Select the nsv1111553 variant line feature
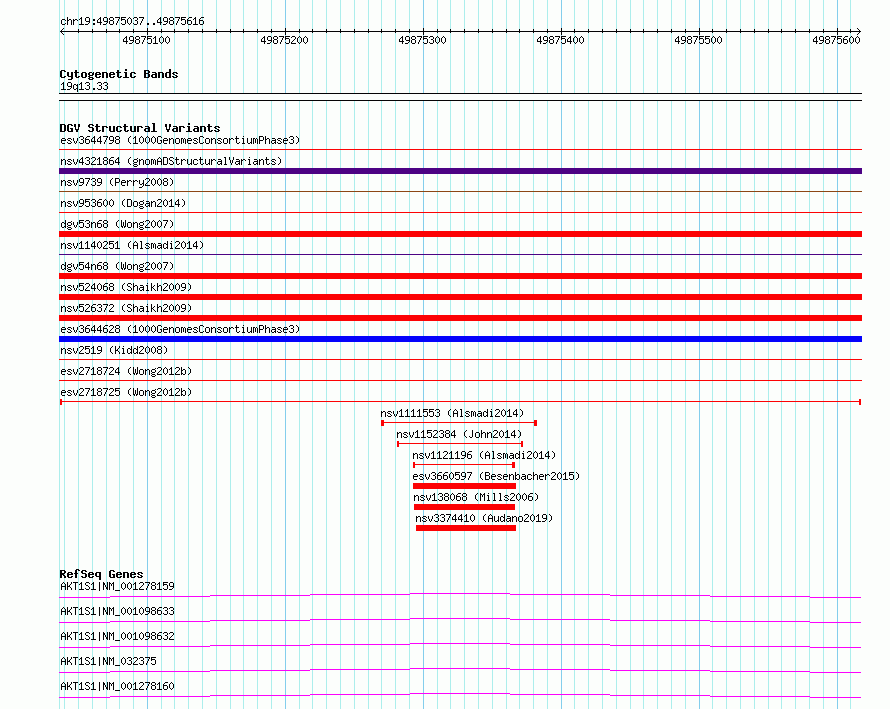 tap(459, 423)
